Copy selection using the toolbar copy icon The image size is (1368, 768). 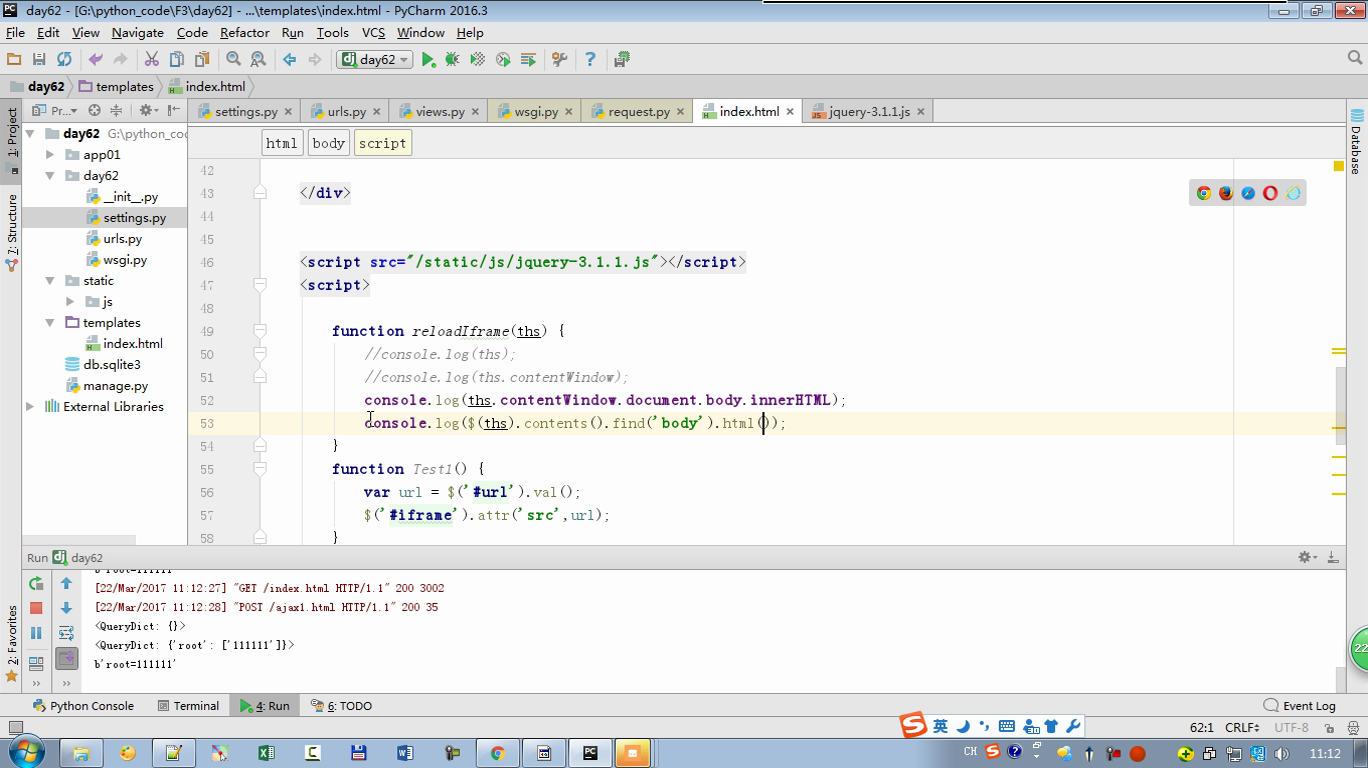(x=177, y=60)
